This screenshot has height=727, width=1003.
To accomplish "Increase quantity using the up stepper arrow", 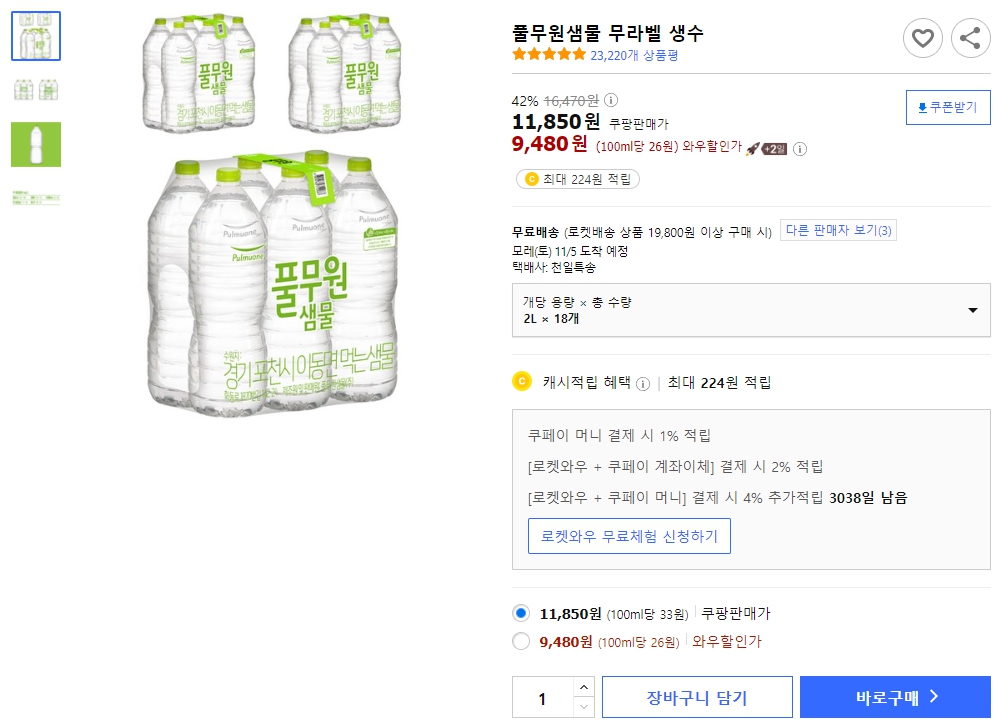I will (583, 689).
